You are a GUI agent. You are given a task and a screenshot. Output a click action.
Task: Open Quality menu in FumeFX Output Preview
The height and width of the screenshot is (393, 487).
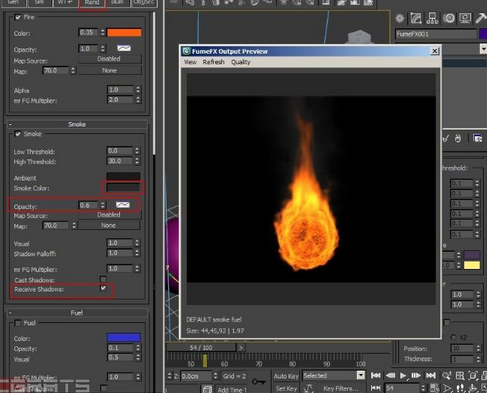coord(241,62)
